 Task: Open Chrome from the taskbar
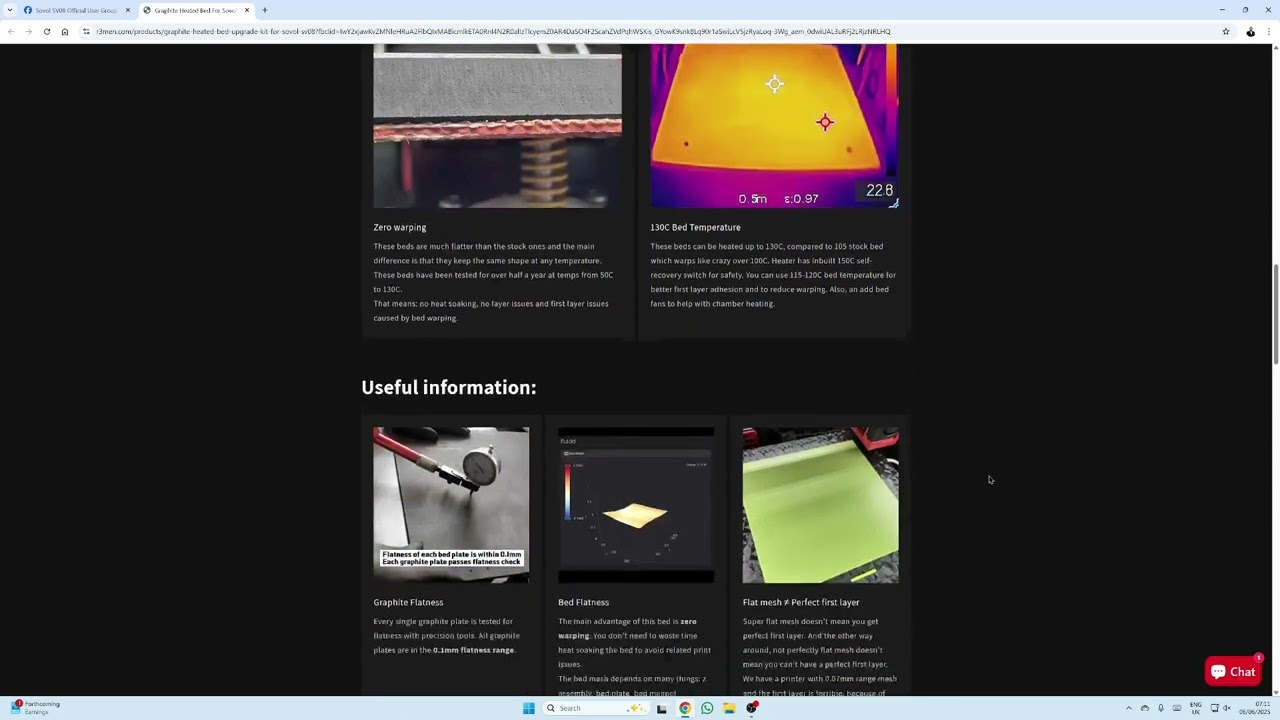click(685, 708)
